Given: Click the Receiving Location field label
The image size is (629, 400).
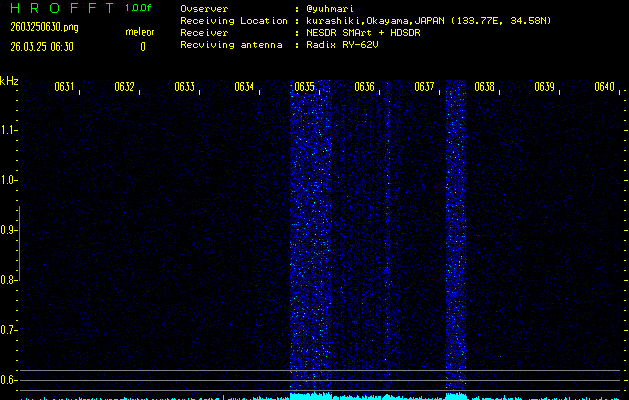Looking at the screenshot, I should tap(234, 21).
